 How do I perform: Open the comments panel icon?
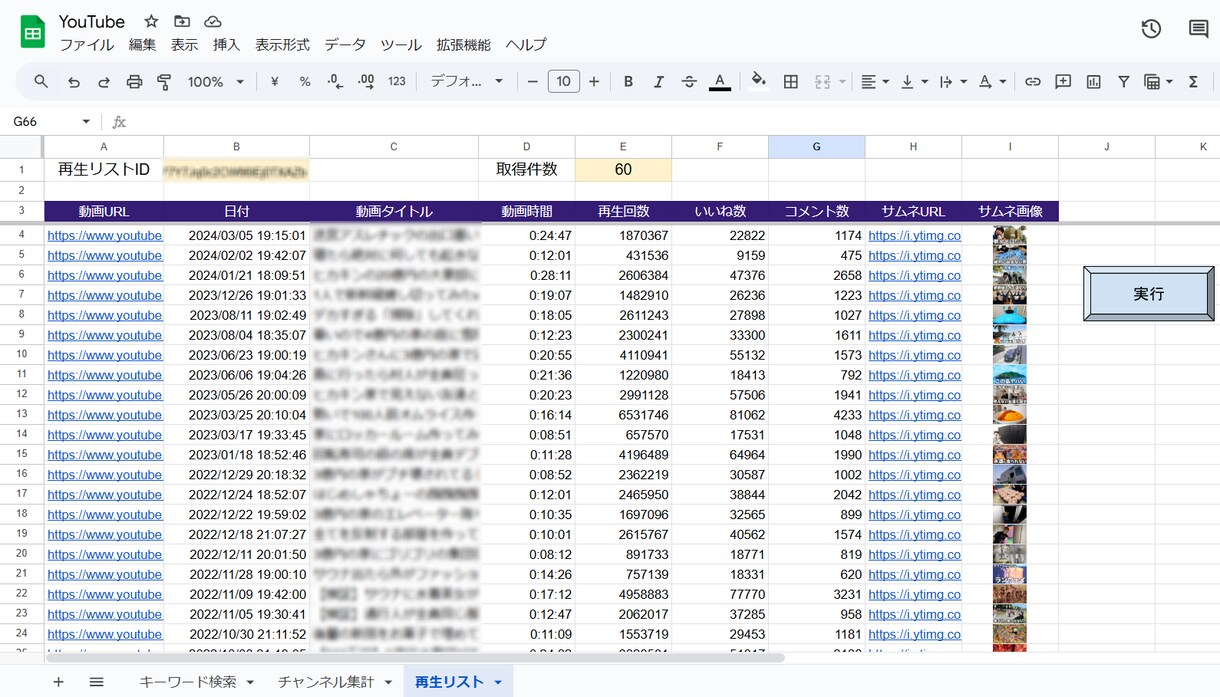coord(1198,29)
